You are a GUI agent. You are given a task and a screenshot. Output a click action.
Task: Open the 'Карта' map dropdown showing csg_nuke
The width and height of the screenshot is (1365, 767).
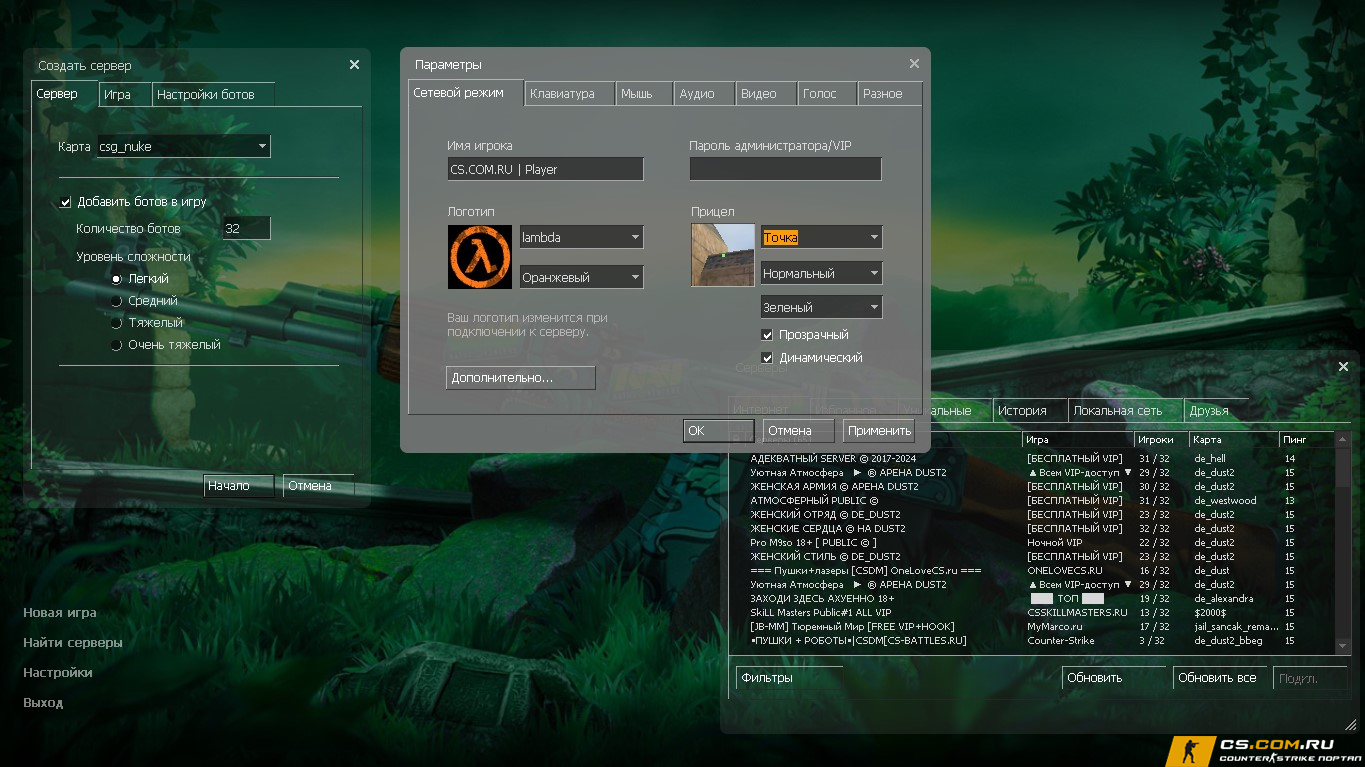pos(183,146)
